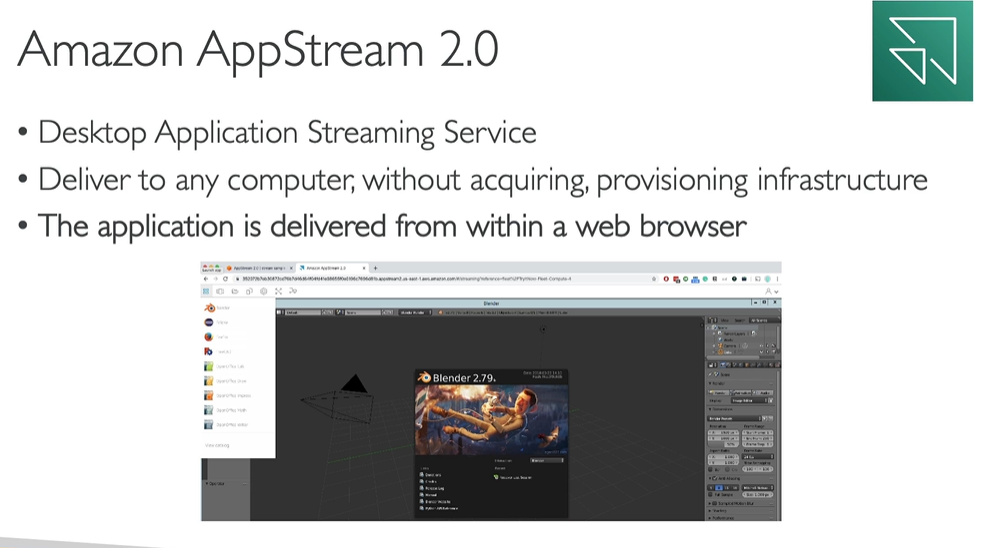Select the camera object in 3D viewport

click(339, 398)
